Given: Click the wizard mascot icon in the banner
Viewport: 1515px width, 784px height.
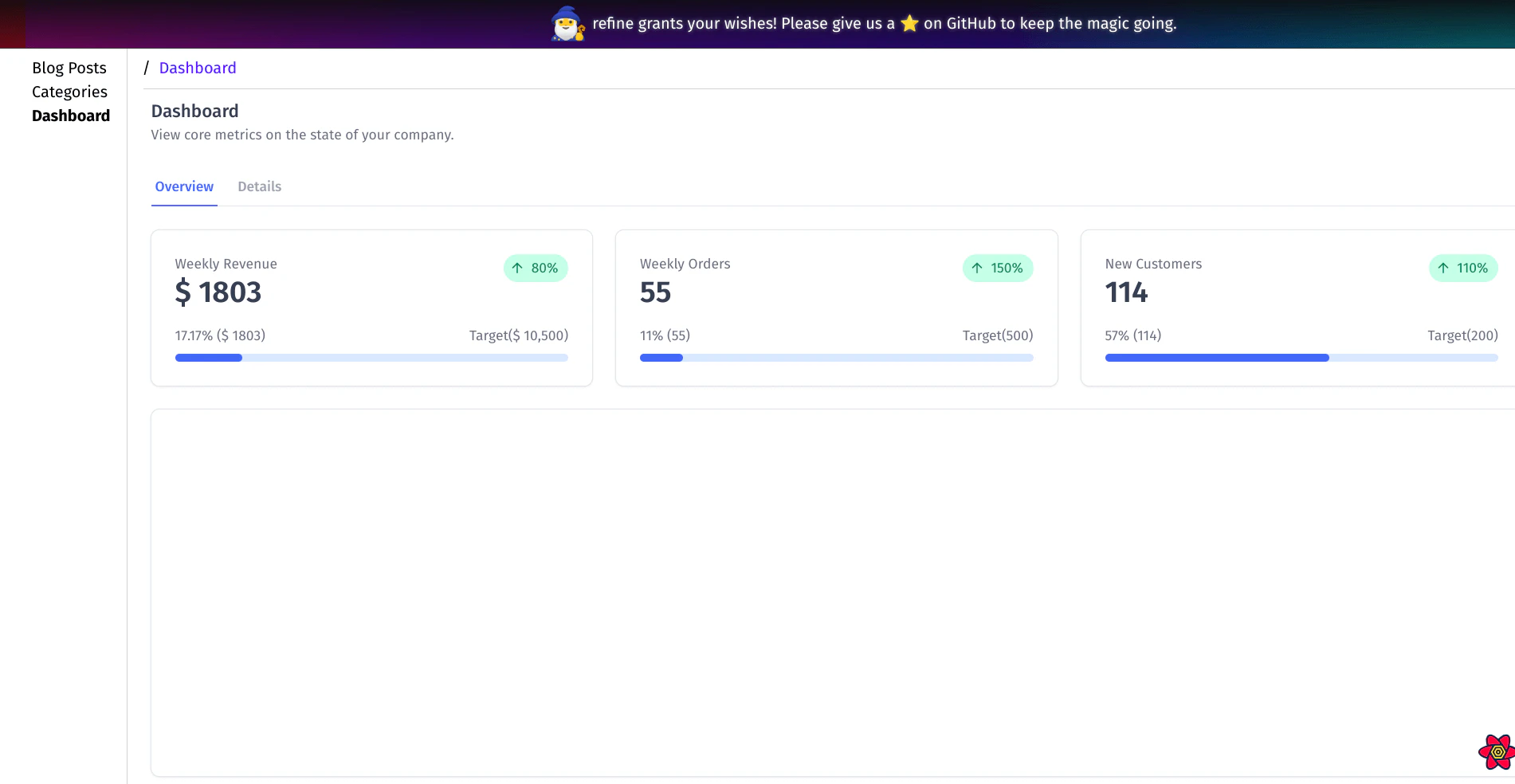Looking at the screenshot, I should pyautogui.click(x=567, y=23).
